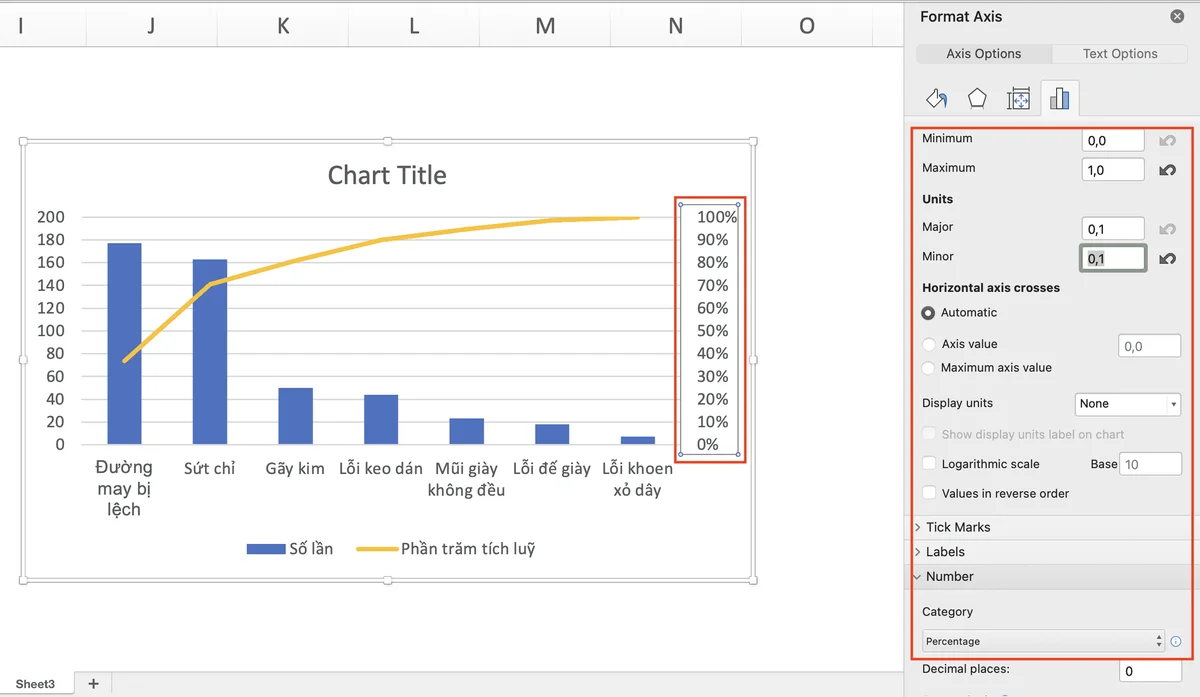Image resolution: width=1200 pixels, height=697 pixels.
Task: Open the Display units dropdown
Action: (x=1128, y=404)
